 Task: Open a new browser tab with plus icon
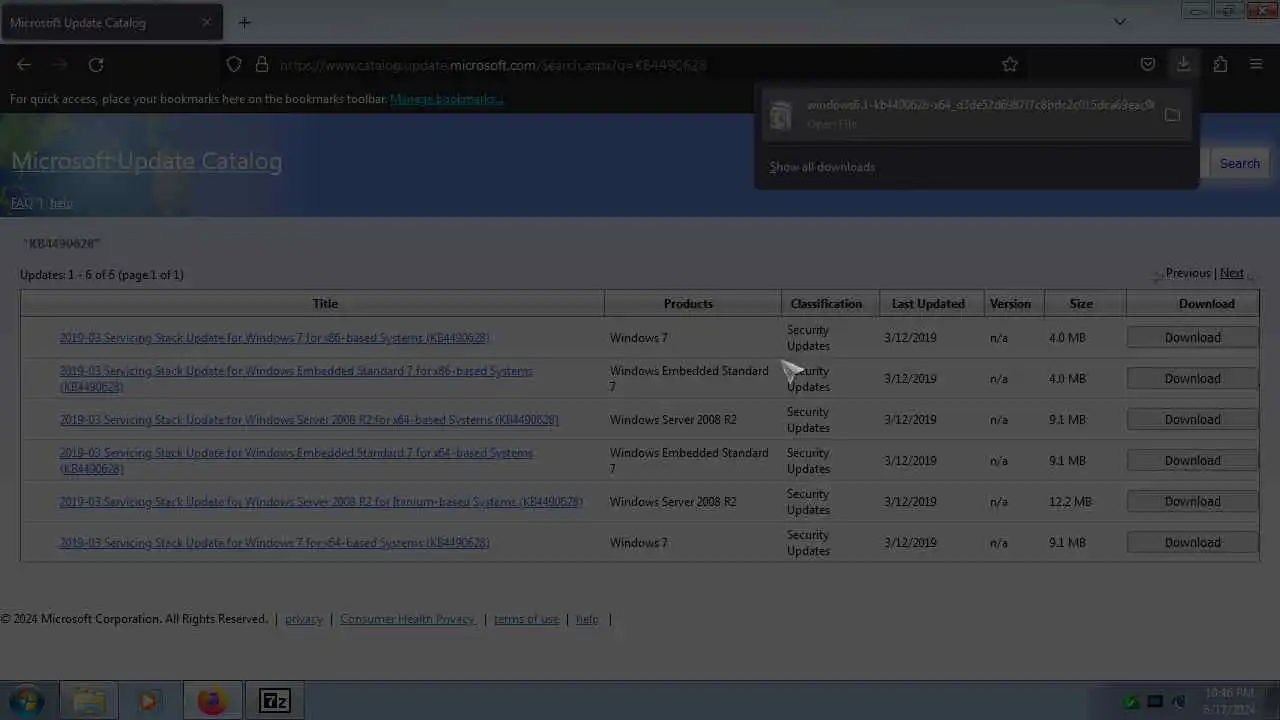[x=244, y=22]
